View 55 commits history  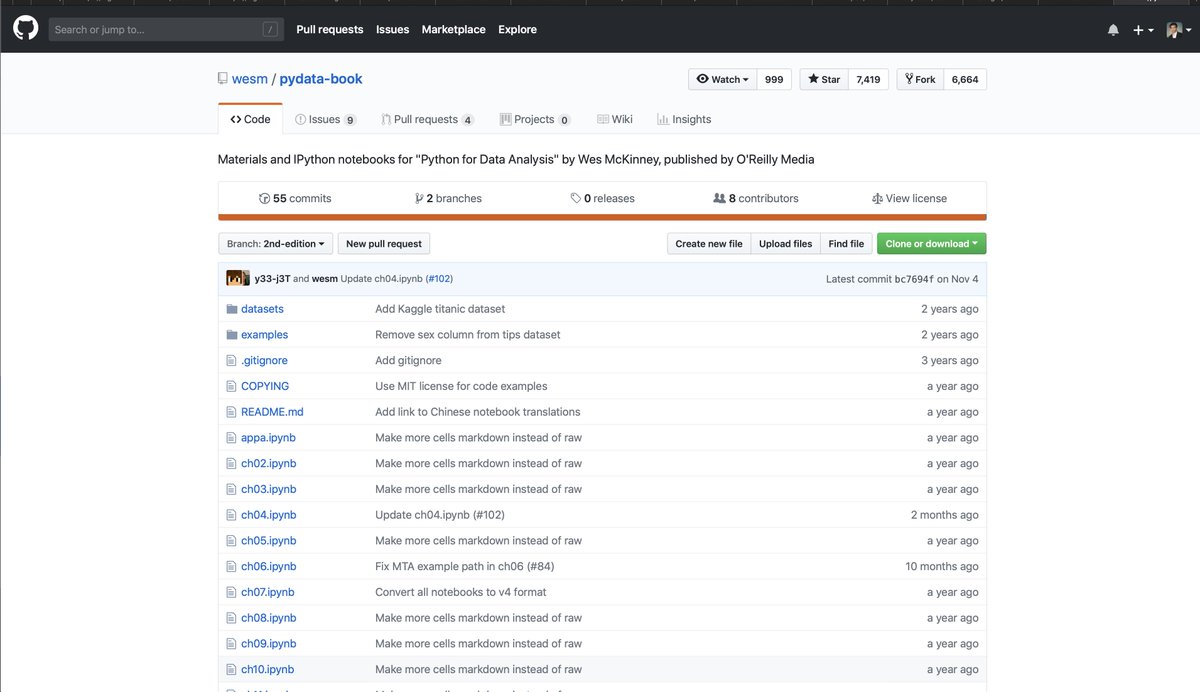295,198
